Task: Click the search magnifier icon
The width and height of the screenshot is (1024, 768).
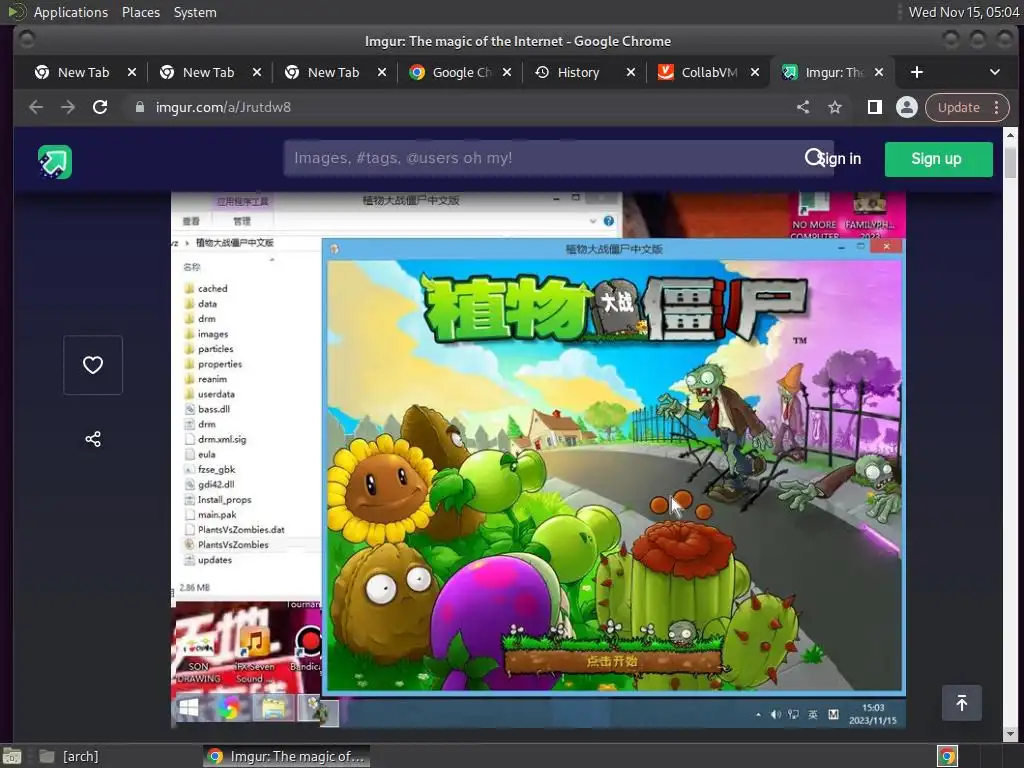Action: tap(813, 157)
